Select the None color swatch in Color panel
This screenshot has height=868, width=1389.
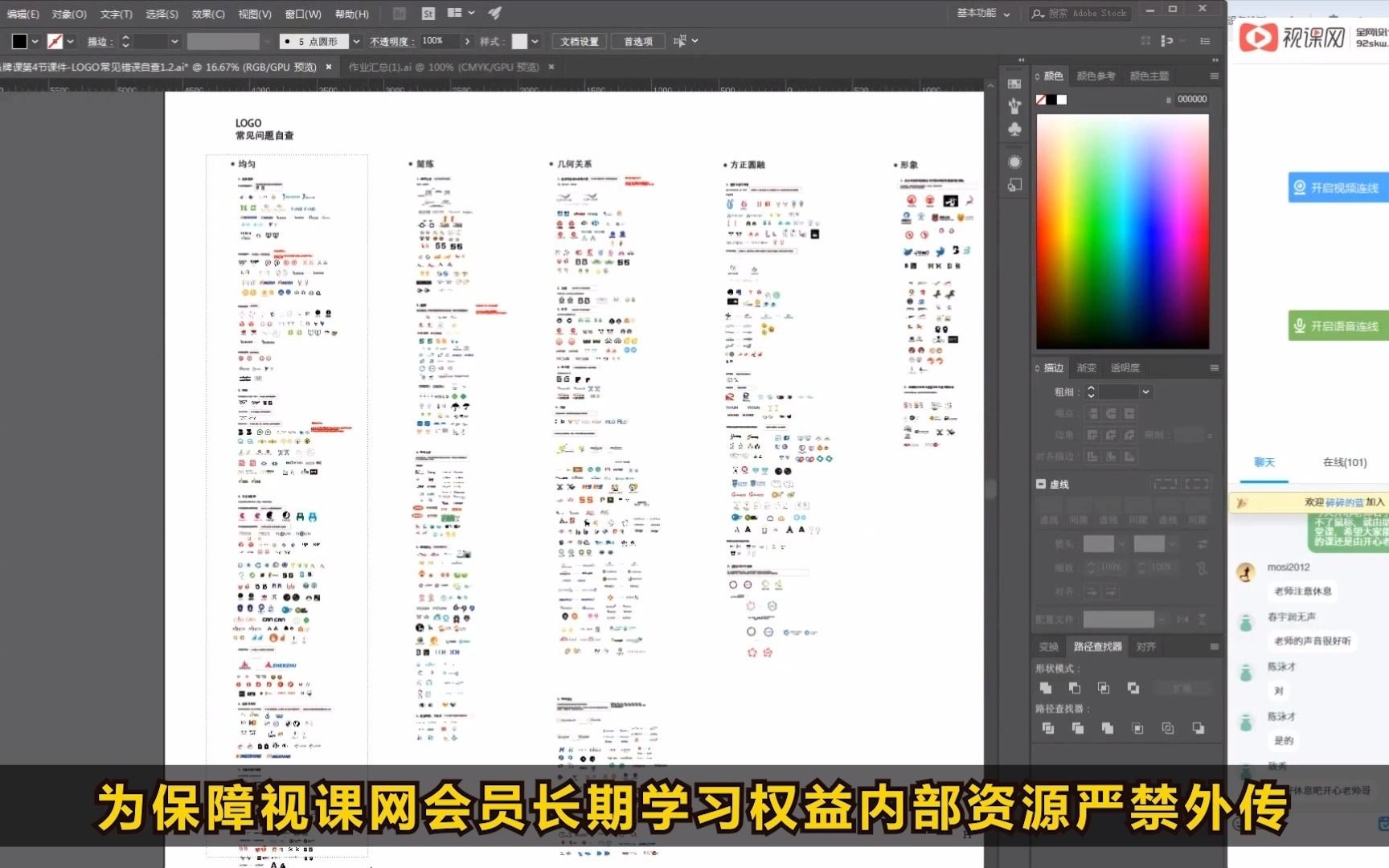point(1041,100)
